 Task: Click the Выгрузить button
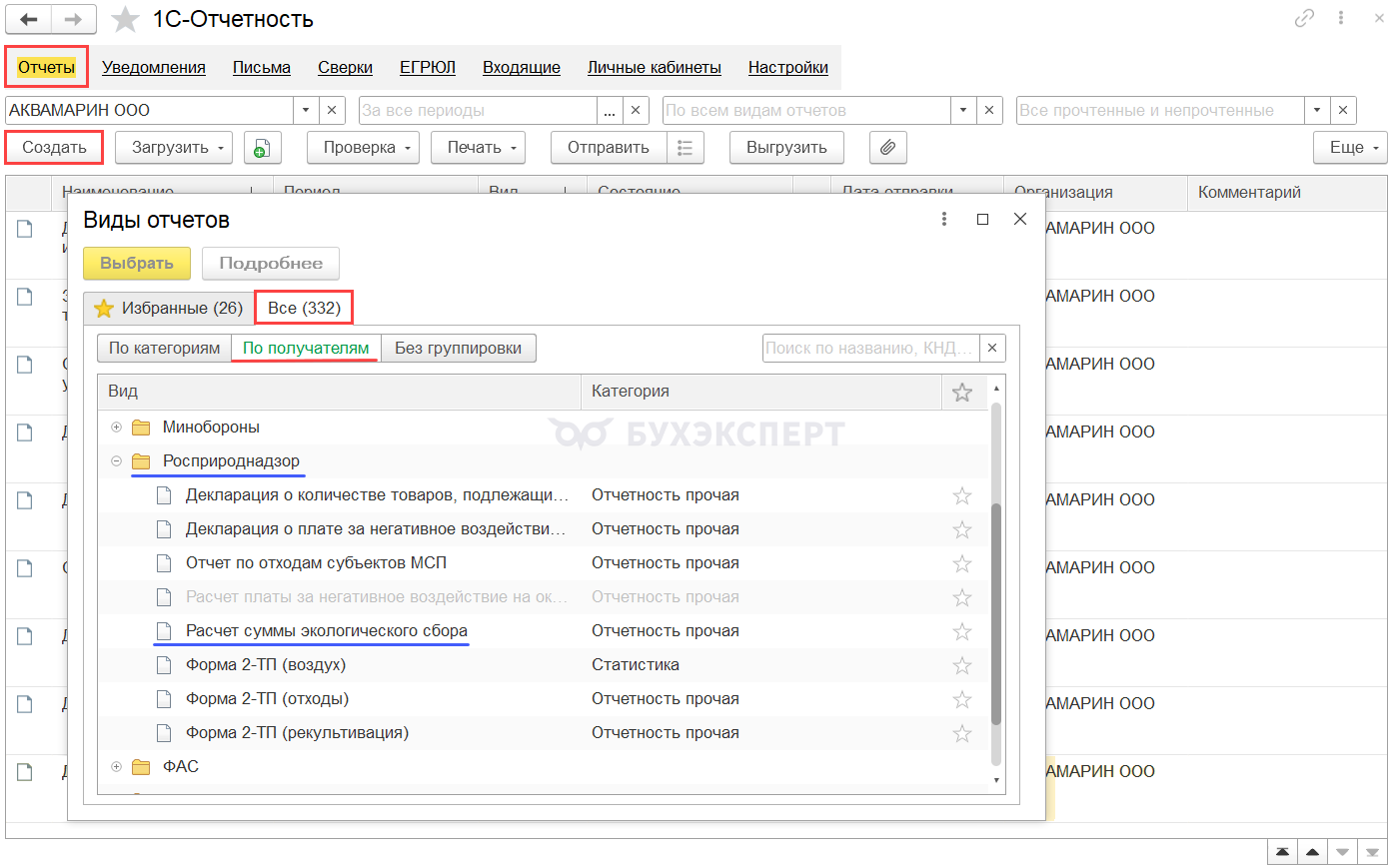point(786,148)
